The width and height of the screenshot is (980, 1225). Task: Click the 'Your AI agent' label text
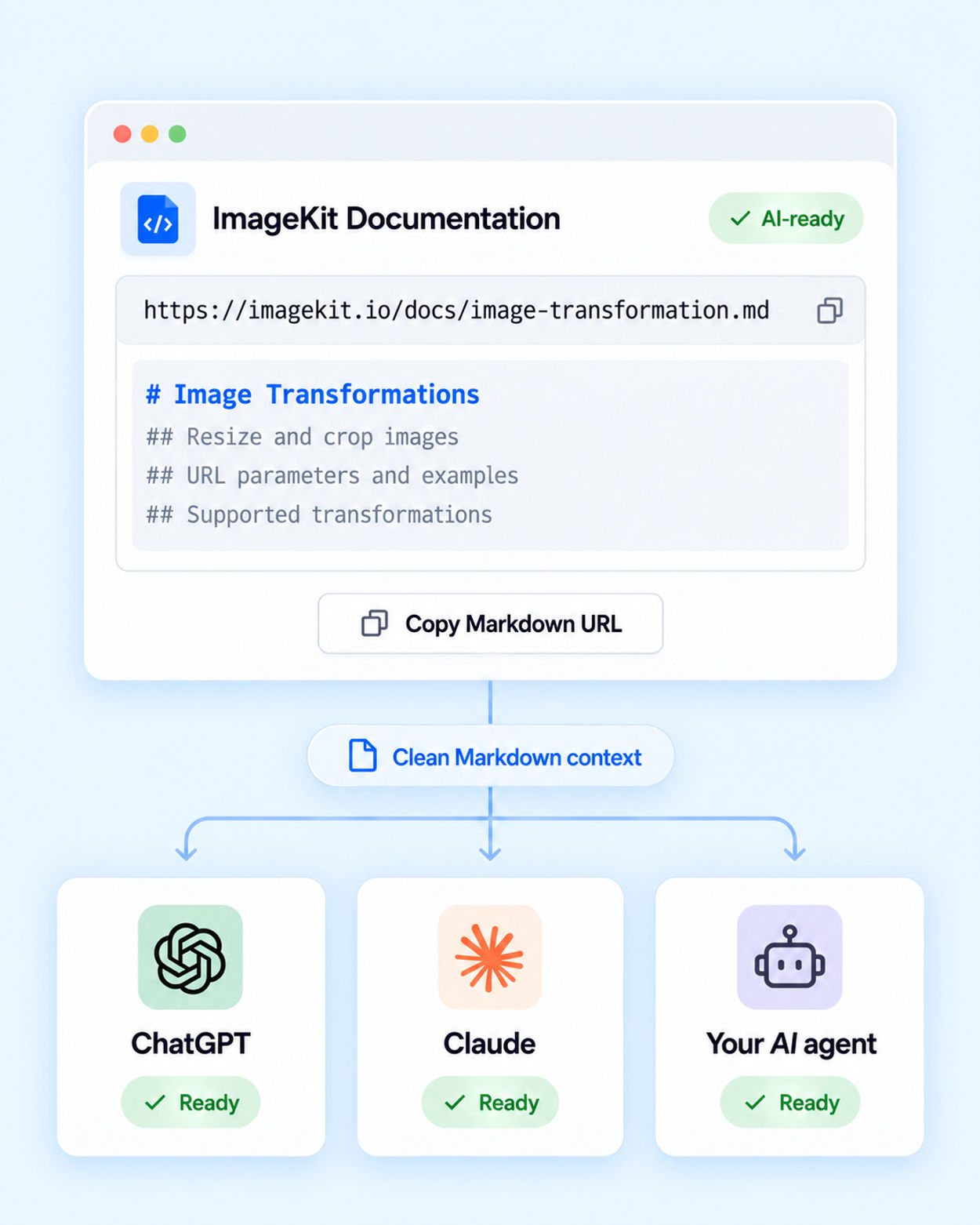(791, 1045)
